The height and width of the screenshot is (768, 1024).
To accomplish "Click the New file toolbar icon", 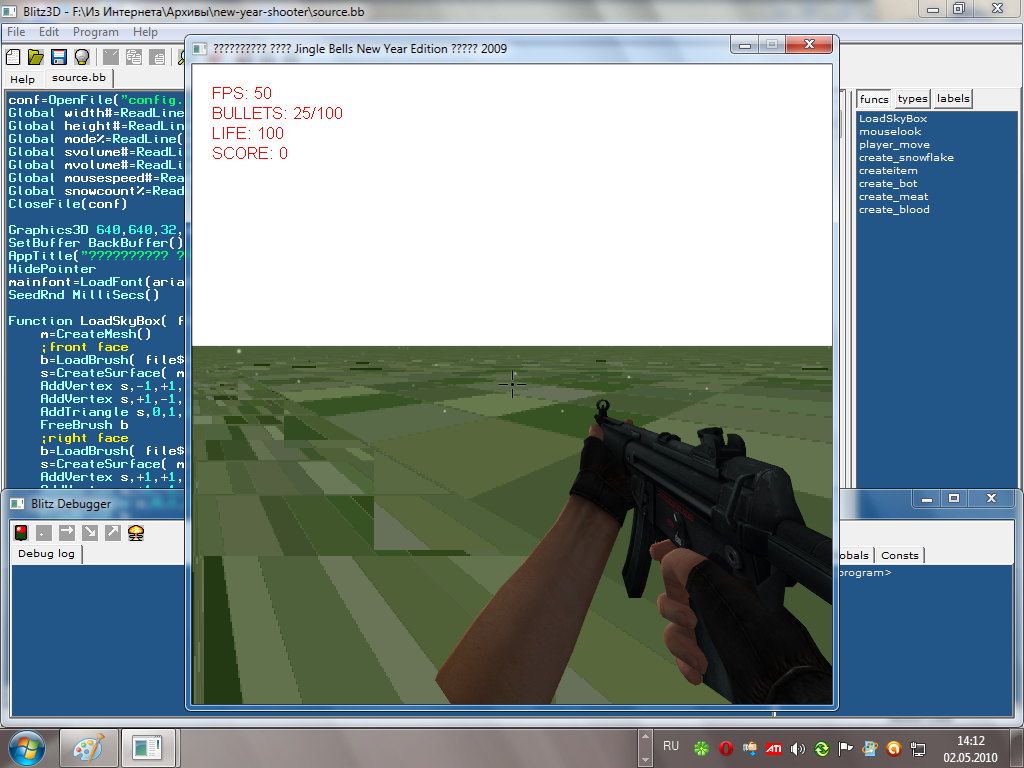I will point(14,56).
